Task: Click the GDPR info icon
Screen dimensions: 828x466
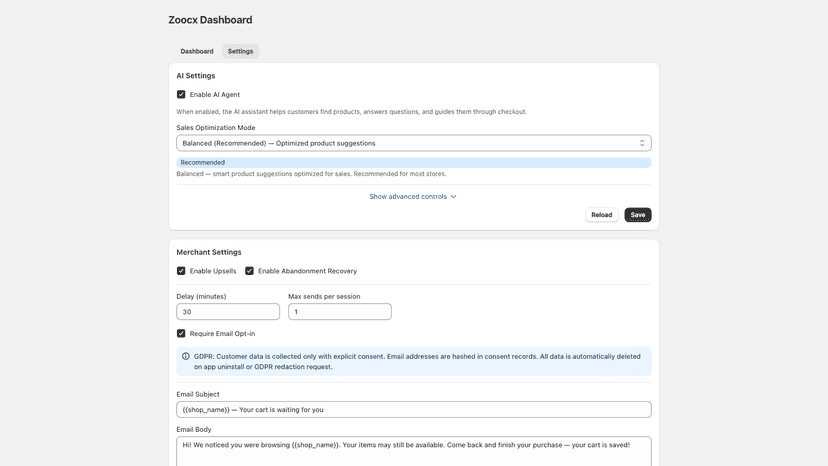Action: tap(186, 357)
